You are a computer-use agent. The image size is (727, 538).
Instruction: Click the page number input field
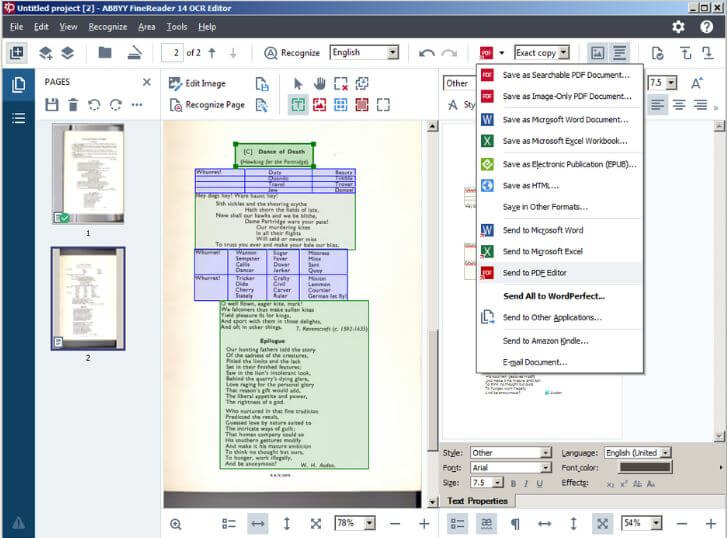pos(172,53)
